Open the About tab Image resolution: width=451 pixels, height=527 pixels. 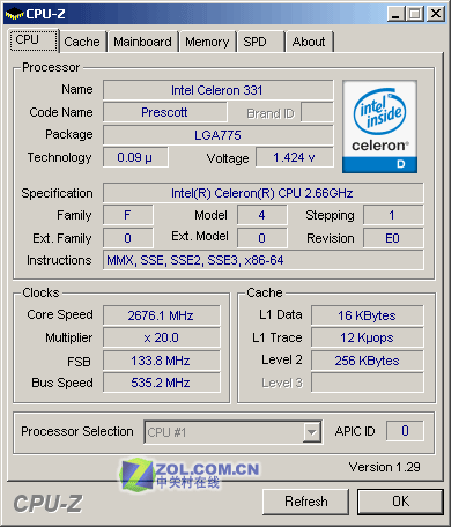coord(309,42)
